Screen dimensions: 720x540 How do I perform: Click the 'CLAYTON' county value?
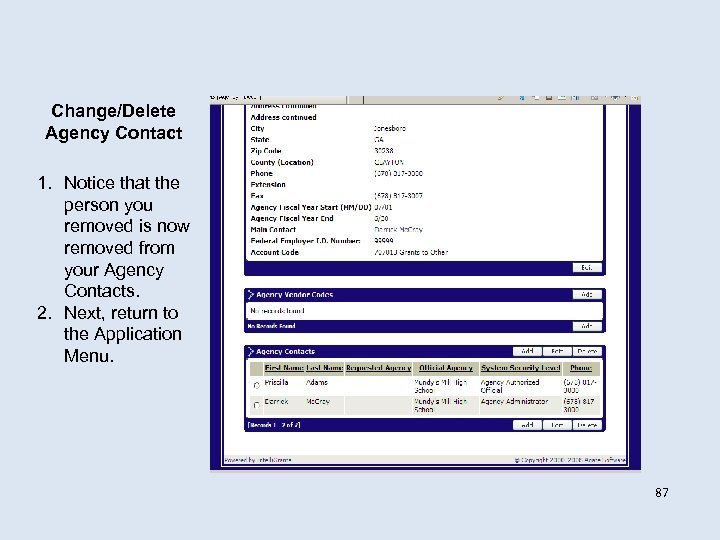pos(389,162)
